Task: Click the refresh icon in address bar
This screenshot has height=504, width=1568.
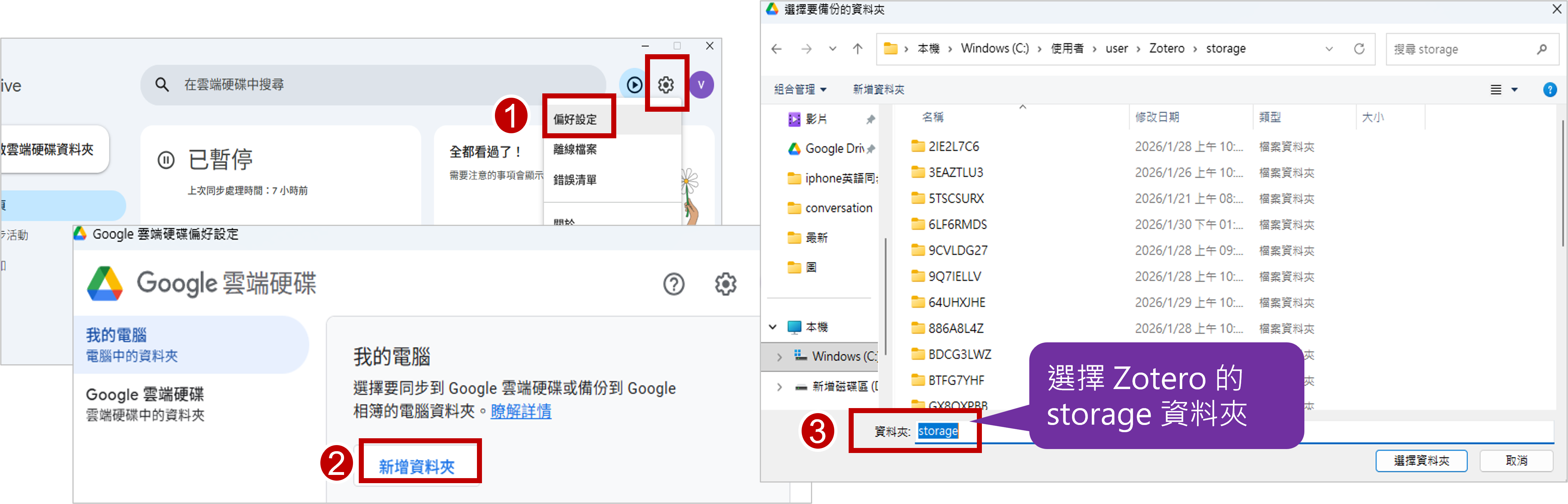Action: coord(1359,49)
